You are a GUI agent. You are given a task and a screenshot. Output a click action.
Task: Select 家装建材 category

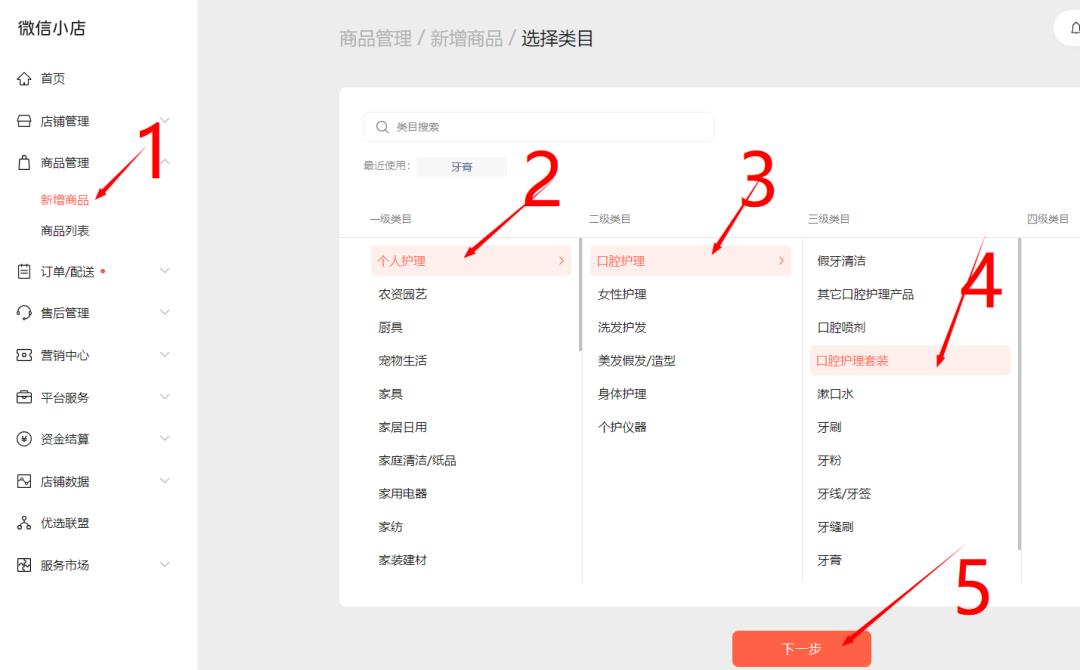pos(402,560)
